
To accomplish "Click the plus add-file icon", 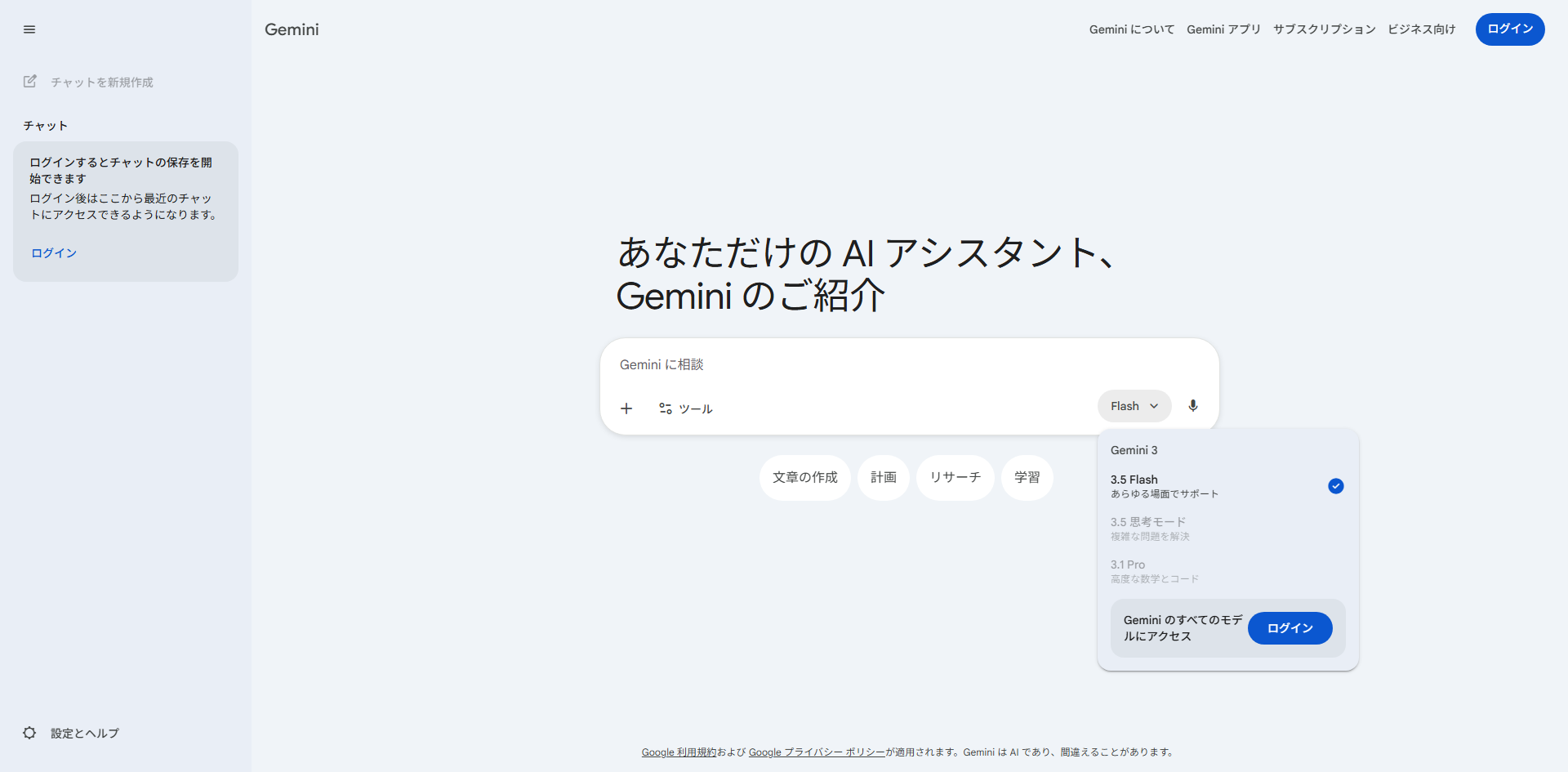I will tap(626, 408).
